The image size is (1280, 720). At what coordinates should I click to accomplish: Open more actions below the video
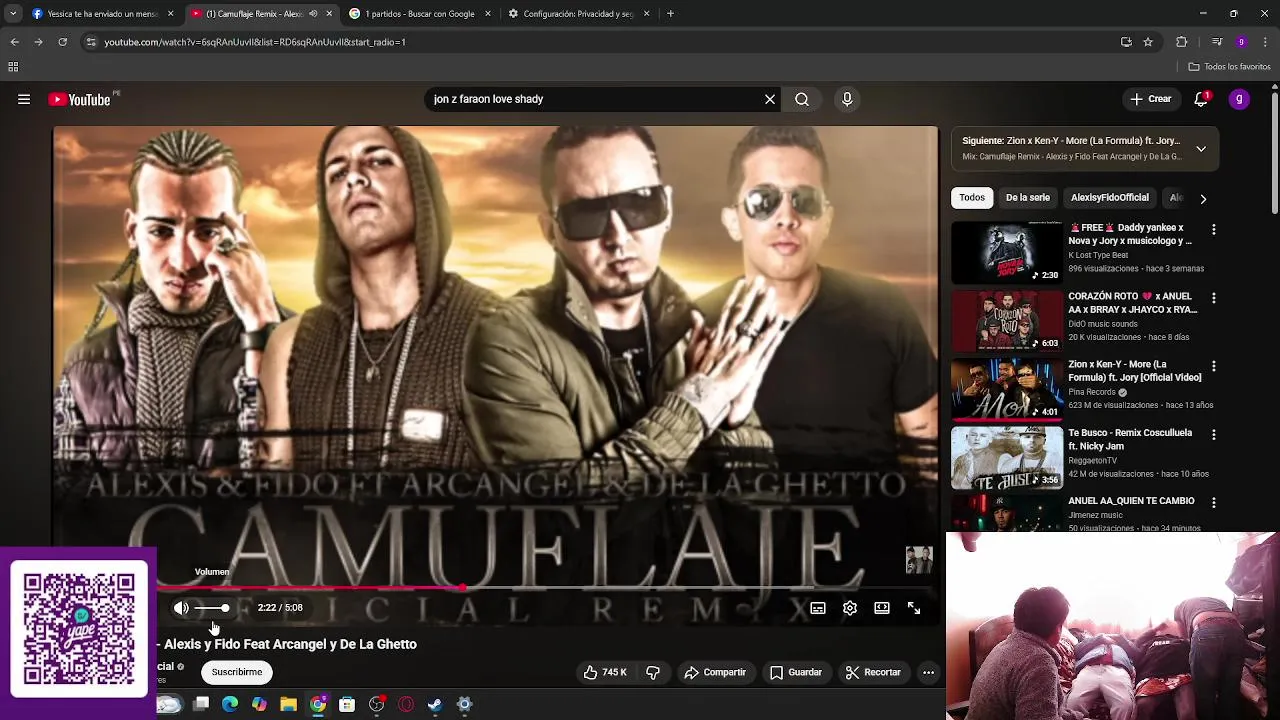point(928,672)
